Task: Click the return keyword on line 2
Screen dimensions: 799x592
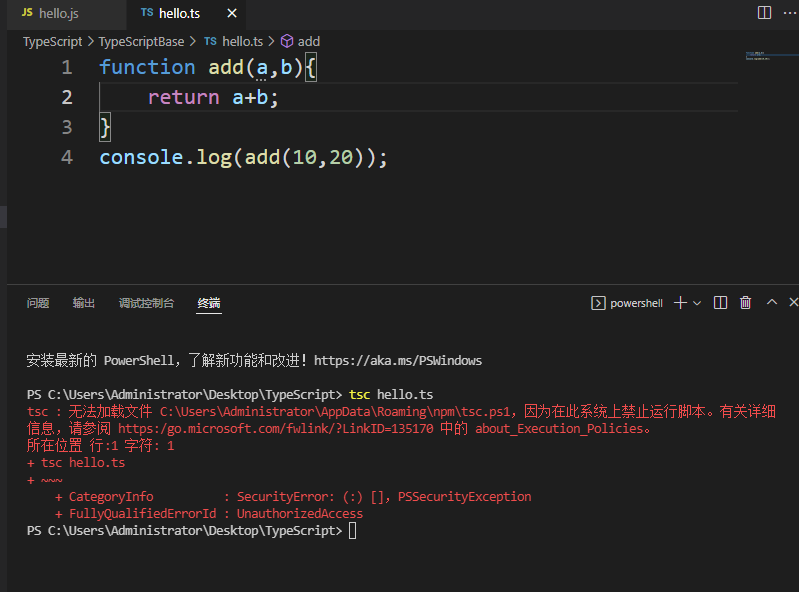Action: tap(183, 97)
